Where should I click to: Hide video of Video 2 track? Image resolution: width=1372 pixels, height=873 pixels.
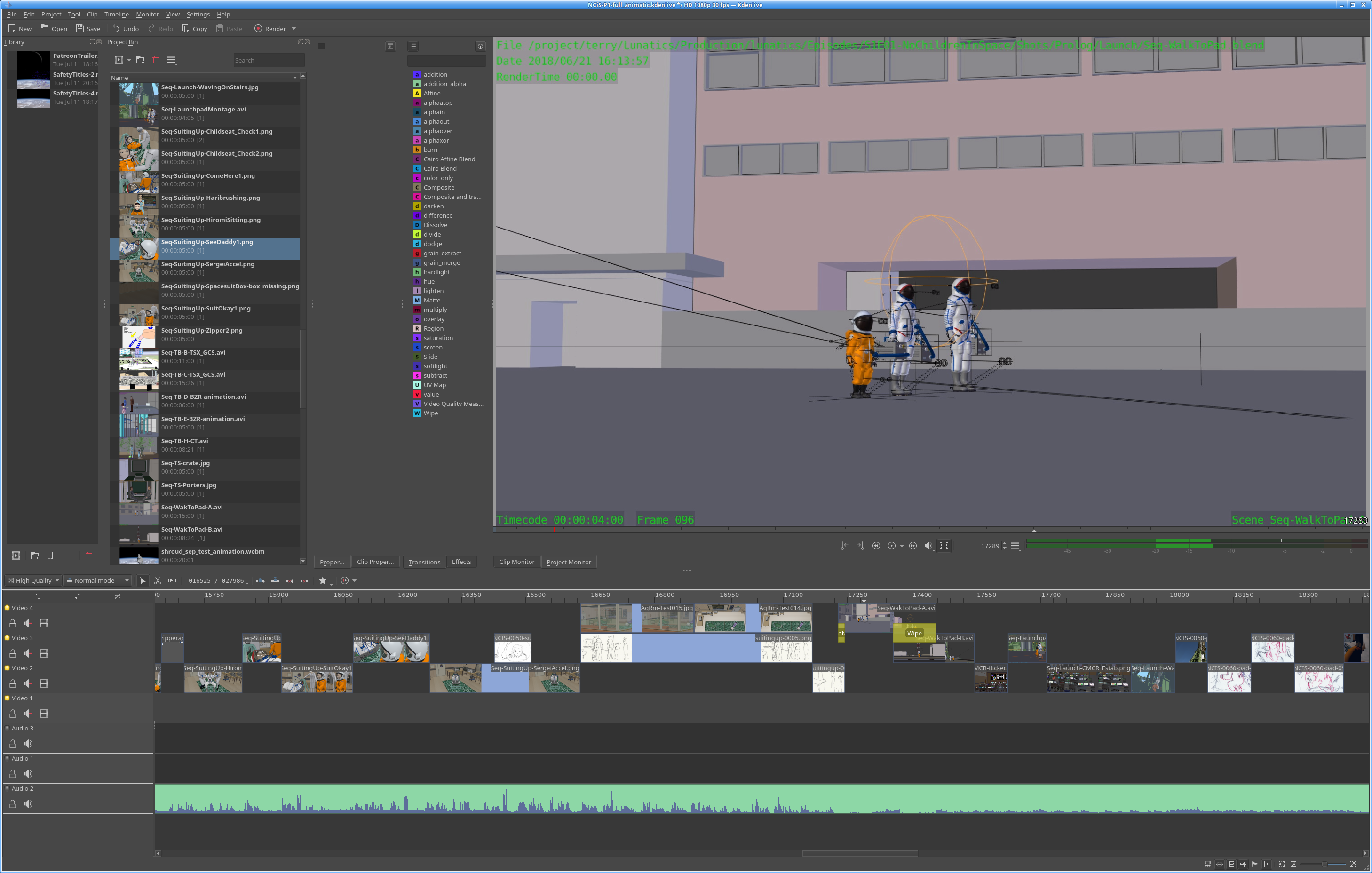(44, 684)
